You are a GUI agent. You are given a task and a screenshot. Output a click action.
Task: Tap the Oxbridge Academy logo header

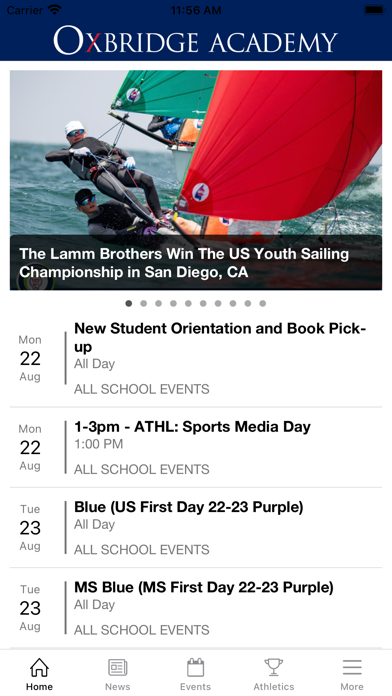(x=196, y=40)
